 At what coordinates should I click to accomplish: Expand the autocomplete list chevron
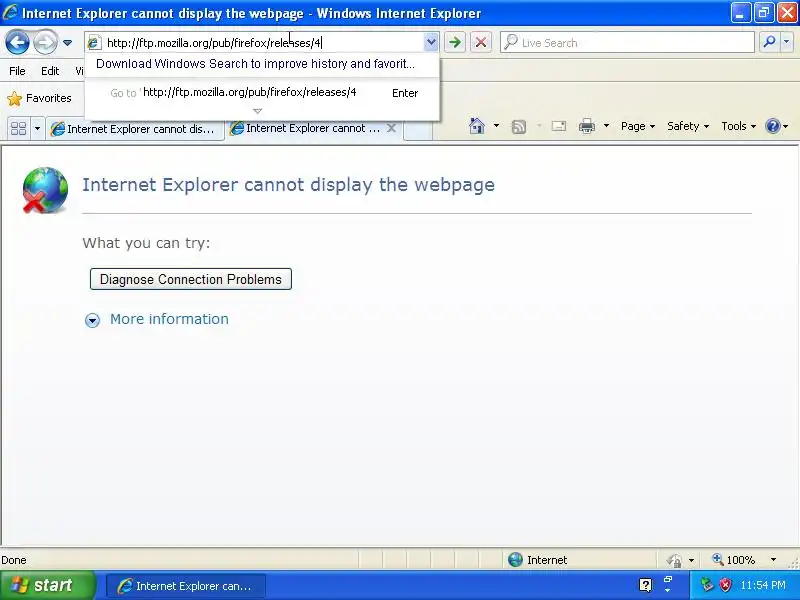pyautogui.click(x=258, y=111)
